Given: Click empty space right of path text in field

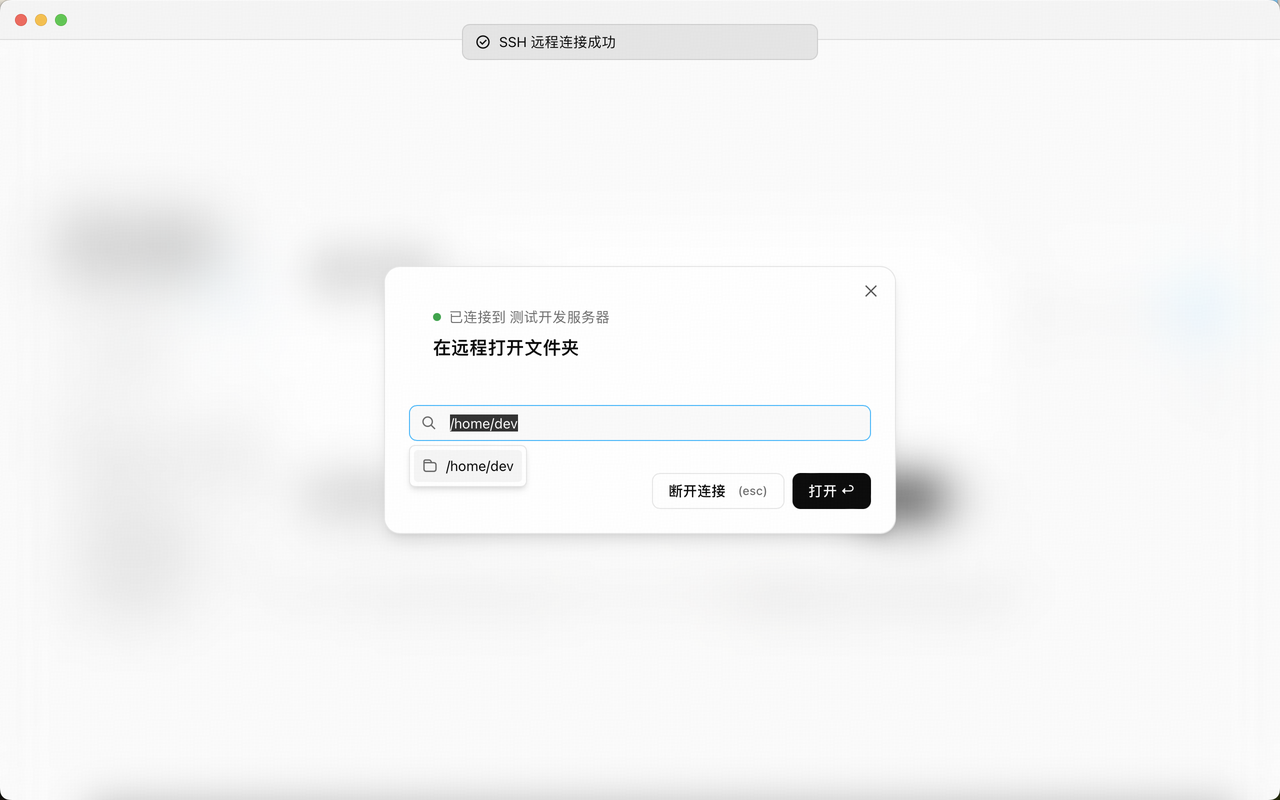Looking at the screenshot, I should [700, 423].
